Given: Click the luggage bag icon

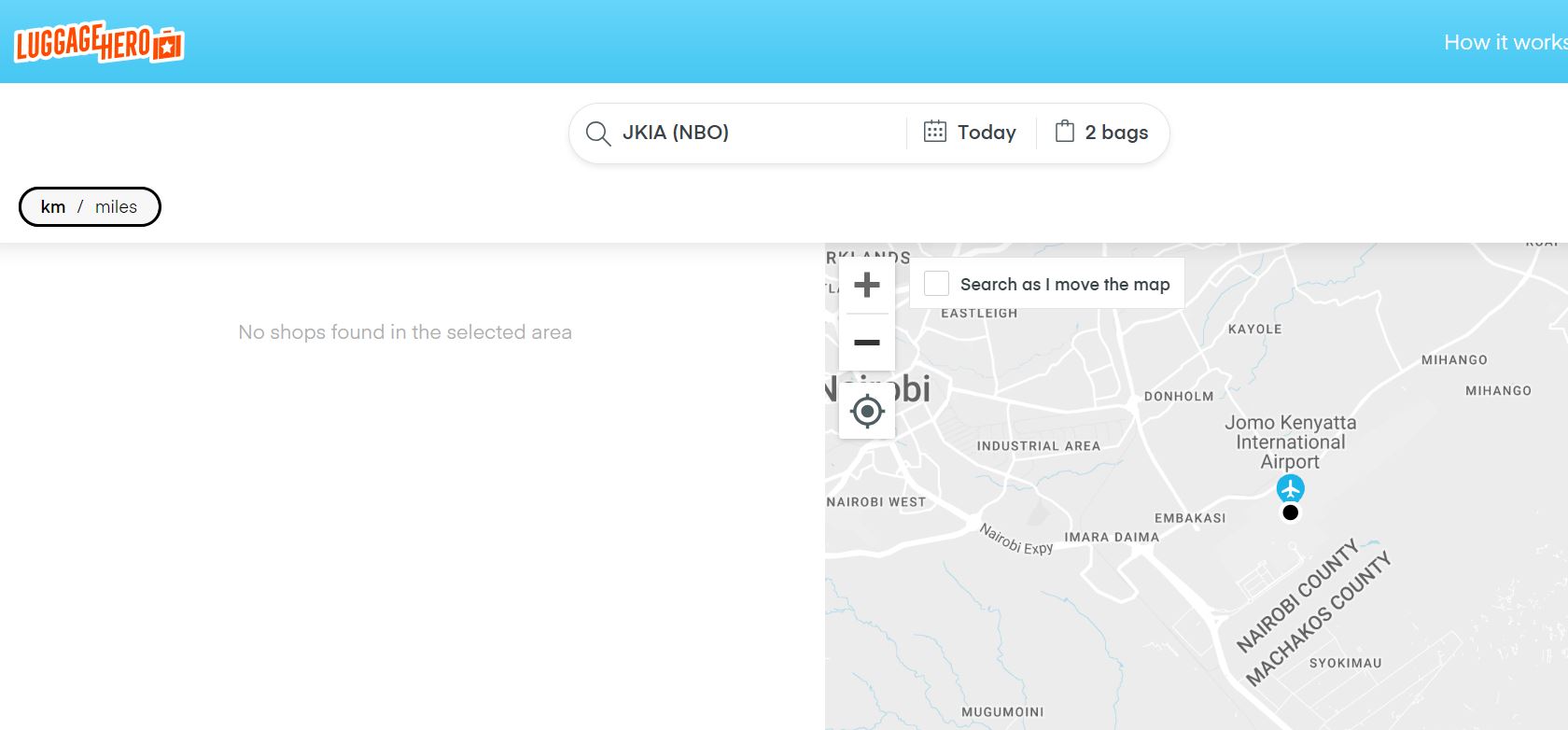Looking at the screenshot, I should coord(1064,132).
